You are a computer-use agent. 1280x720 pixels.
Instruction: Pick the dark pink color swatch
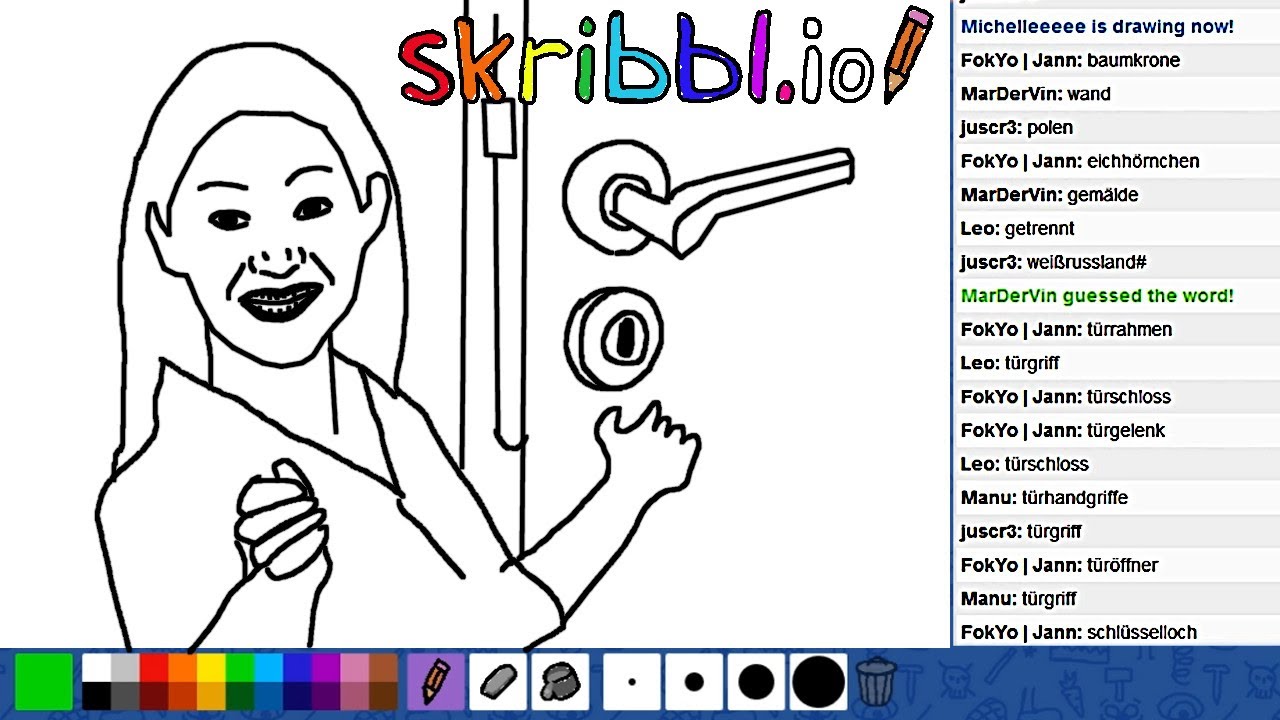(x=355, y=696)
